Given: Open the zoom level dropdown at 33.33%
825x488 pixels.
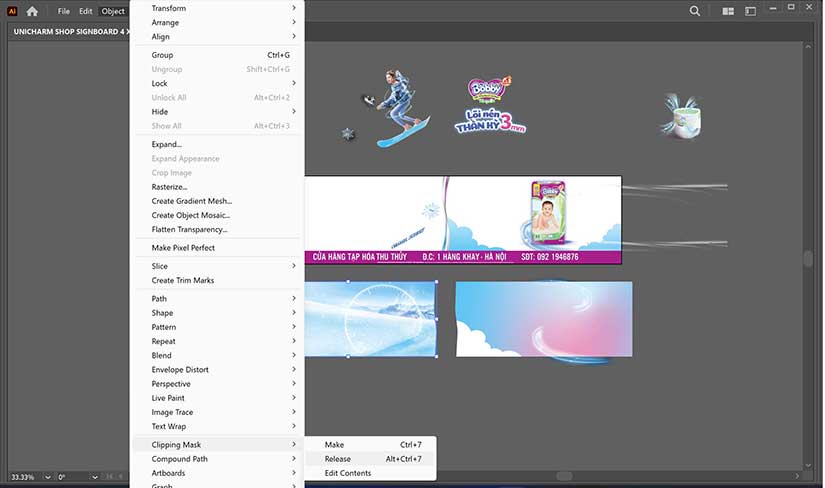Looking at the screenshot, I should (x=47, y=477).
